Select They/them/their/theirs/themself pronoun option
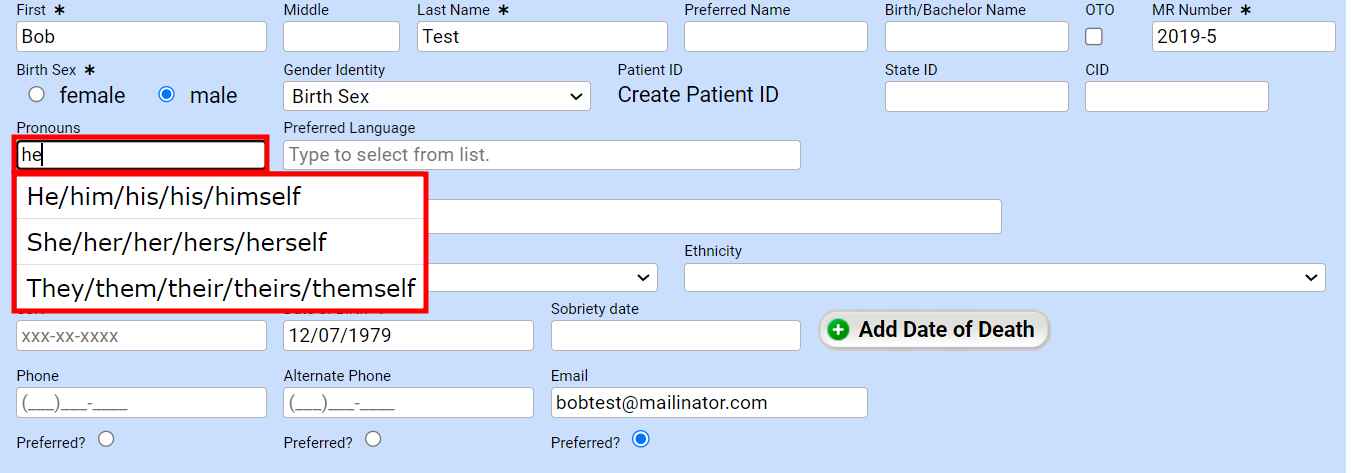 click(x=221, y=289)
